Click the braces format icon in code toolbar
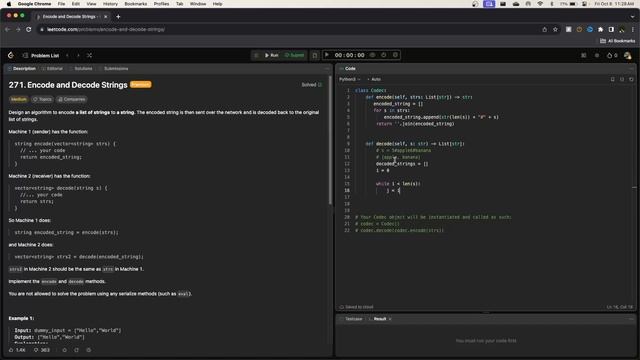This screenshot has width=640, height=360. (622, 79)
